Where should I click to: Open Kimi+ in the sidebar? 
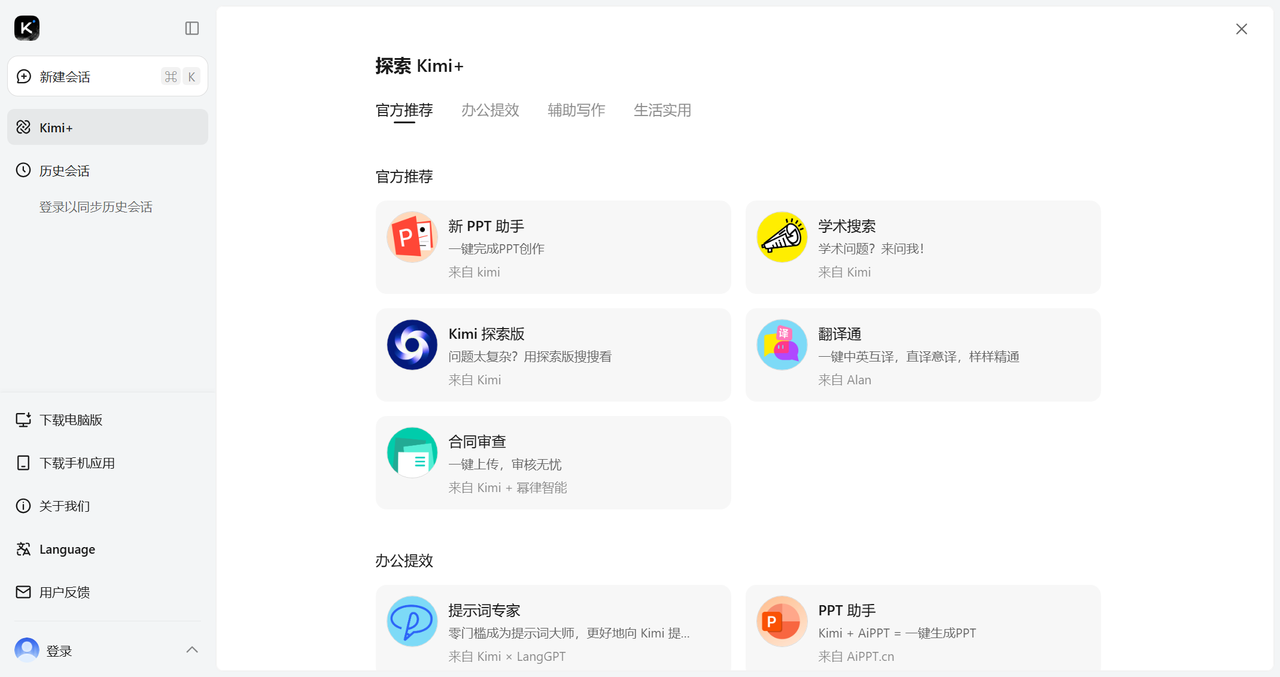pos(108,127)
